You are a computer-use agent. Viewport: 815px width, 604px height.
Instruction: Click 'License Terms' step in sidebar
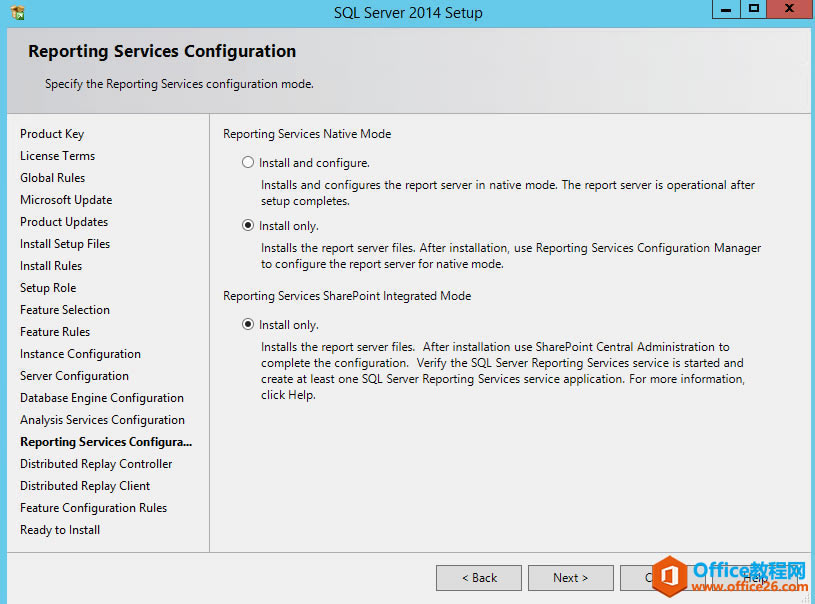coord(58,156)
